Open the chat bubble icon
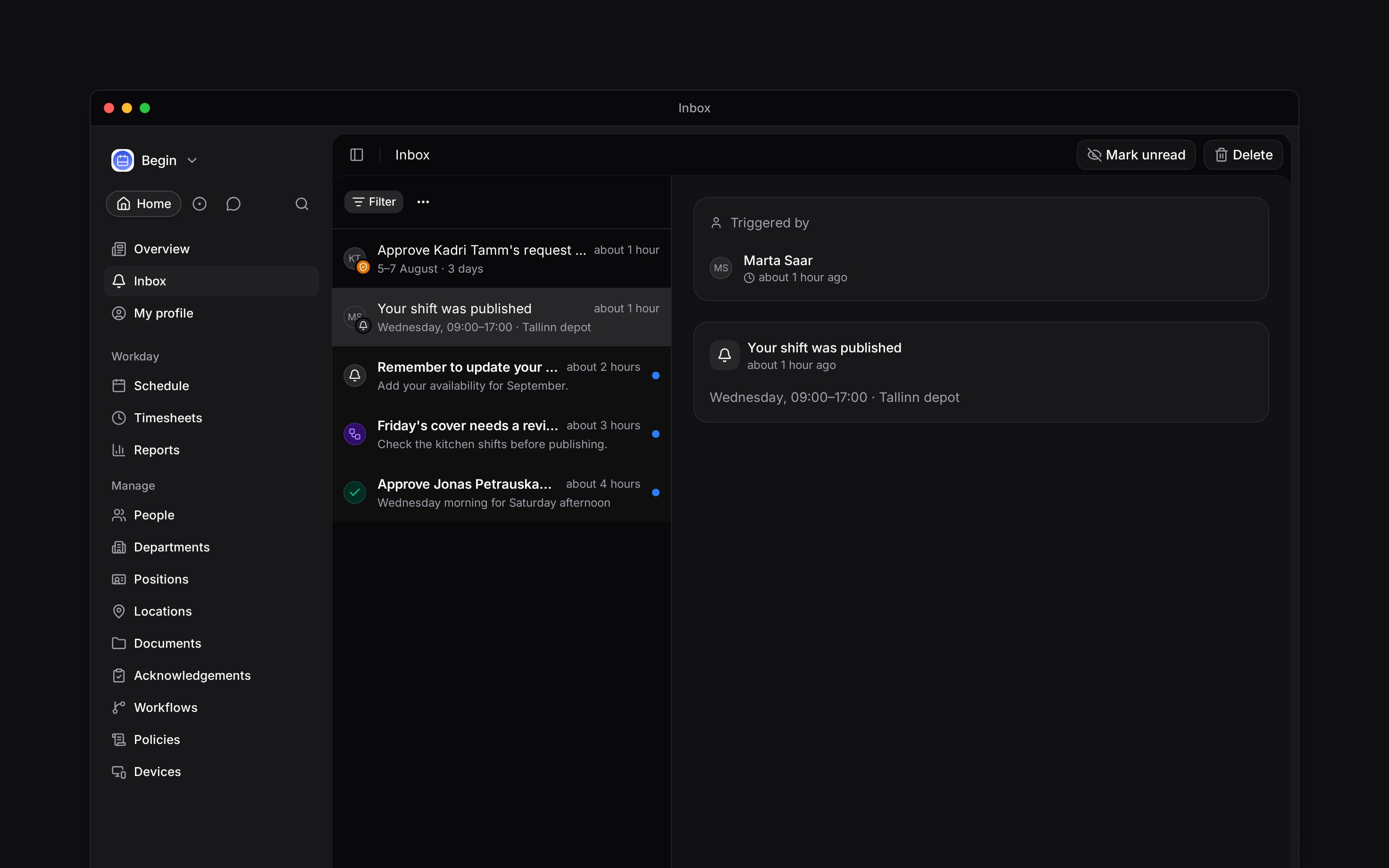This screenshot has width=1389, height=868. coord(233,204)
